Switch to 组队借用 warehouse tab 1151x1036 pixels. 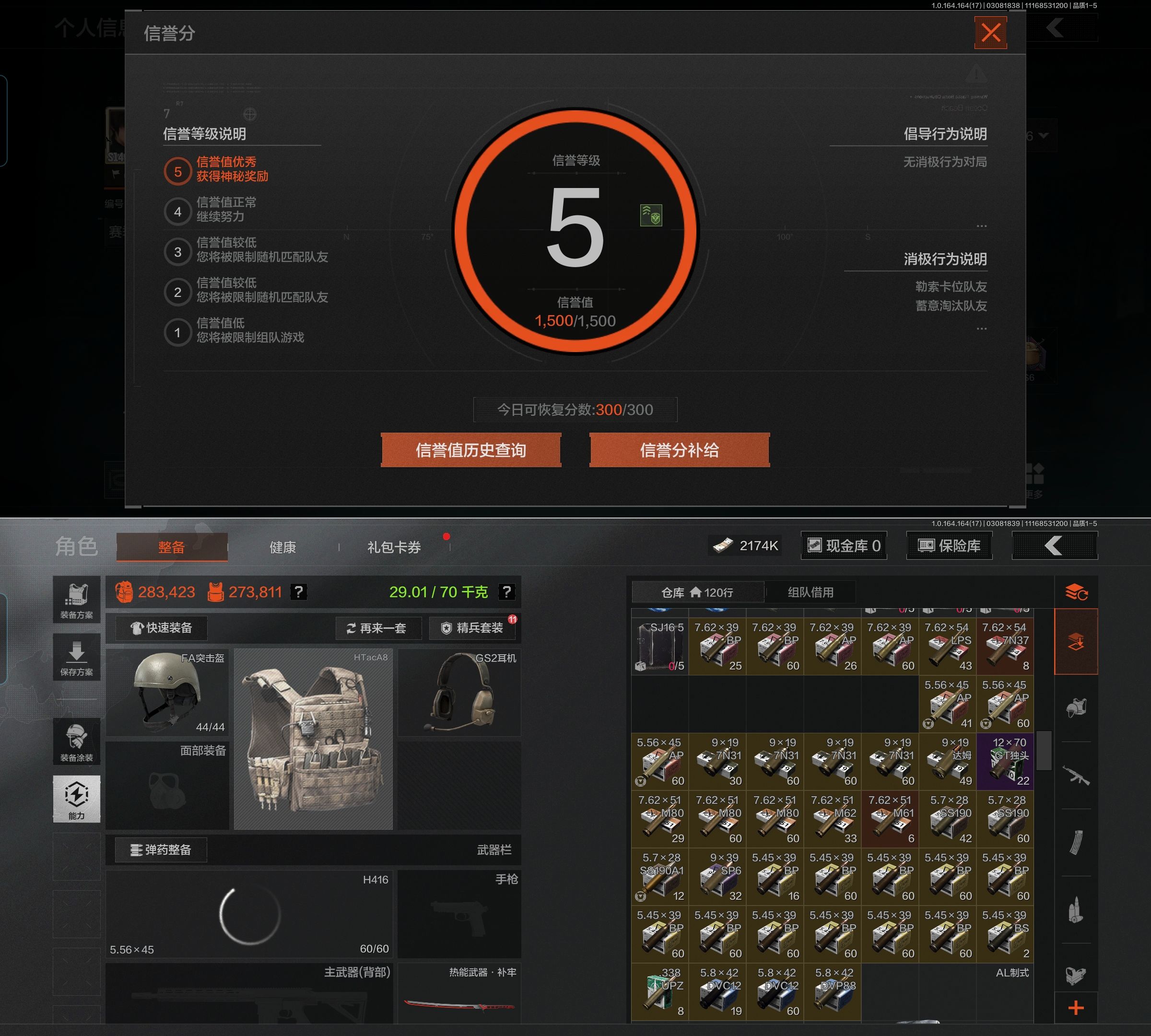click(810, 592)
